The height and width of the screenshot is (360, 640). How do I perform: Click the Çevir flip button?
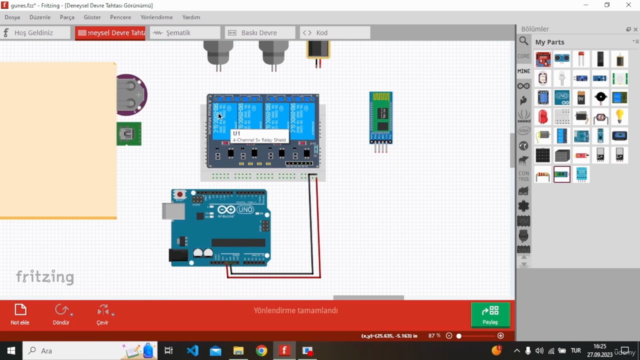coord(102,314)
